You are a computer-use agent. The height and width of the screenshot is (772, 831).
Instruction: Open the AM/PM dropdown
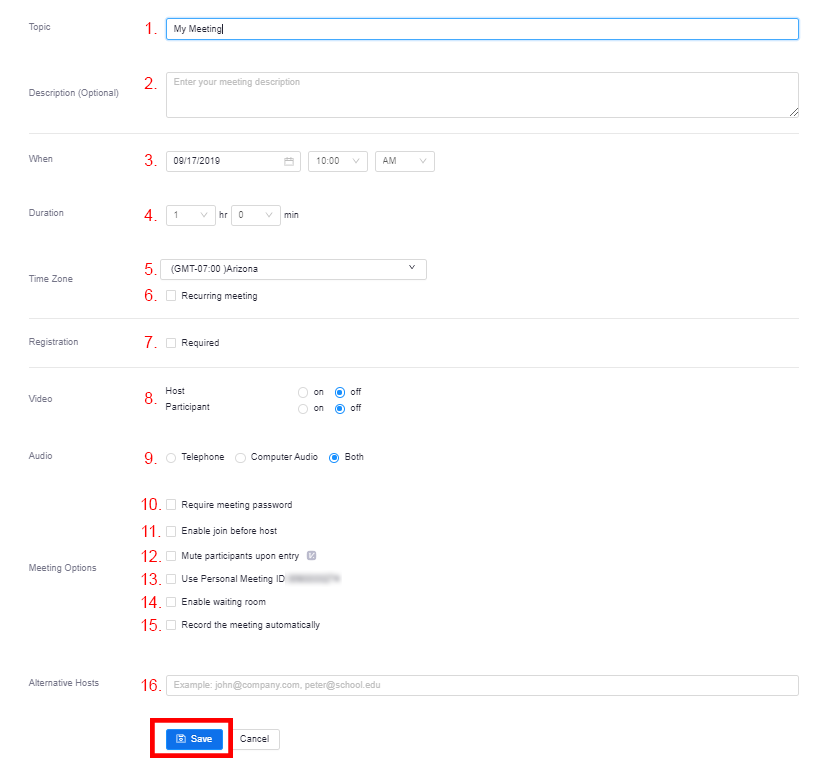(404, 161)
